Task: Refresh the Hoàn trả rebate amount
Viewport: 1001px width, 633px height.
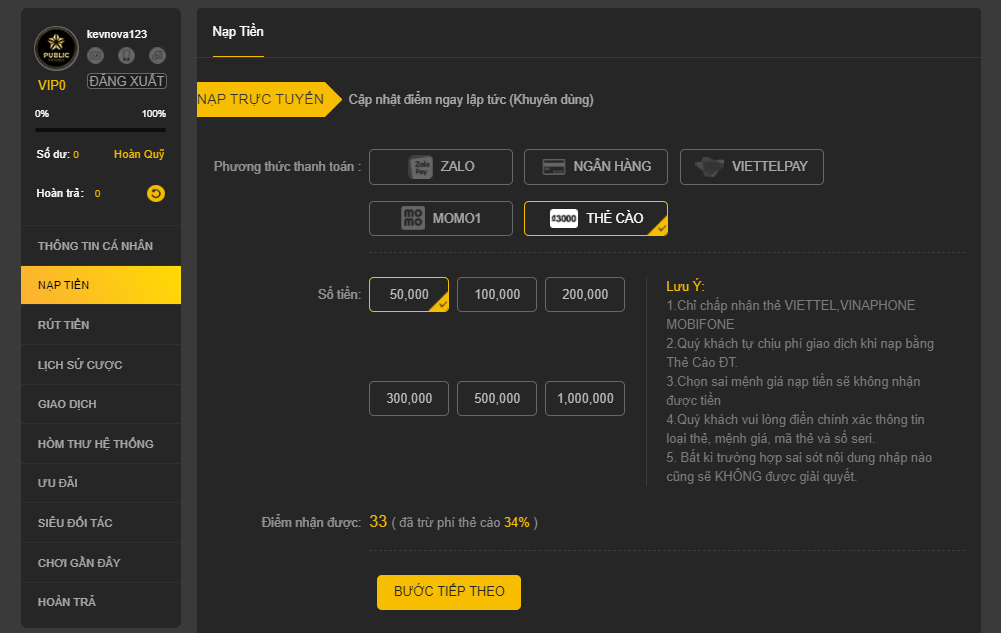Action: tap(155, 193)
